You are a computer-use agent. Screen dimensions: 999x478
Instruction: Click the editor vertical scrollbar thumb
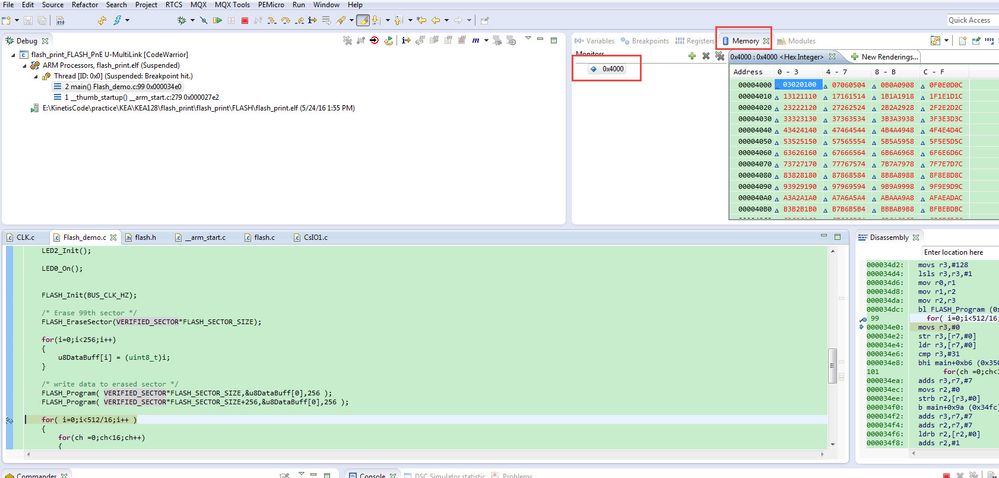(x=832, y=366)
